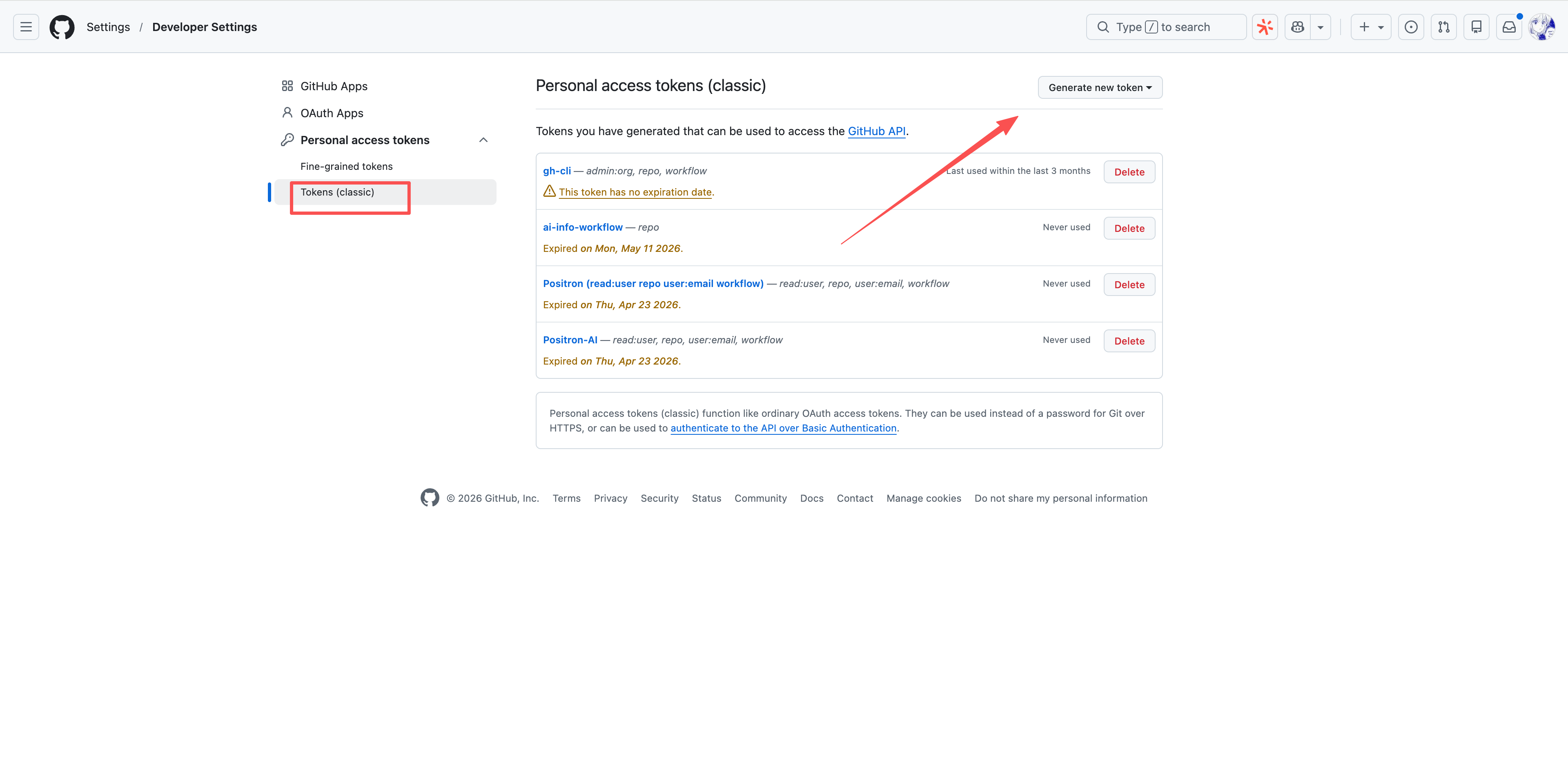Click the search magnifier field
The image size is (1568, 783).
pos(1166,27)
